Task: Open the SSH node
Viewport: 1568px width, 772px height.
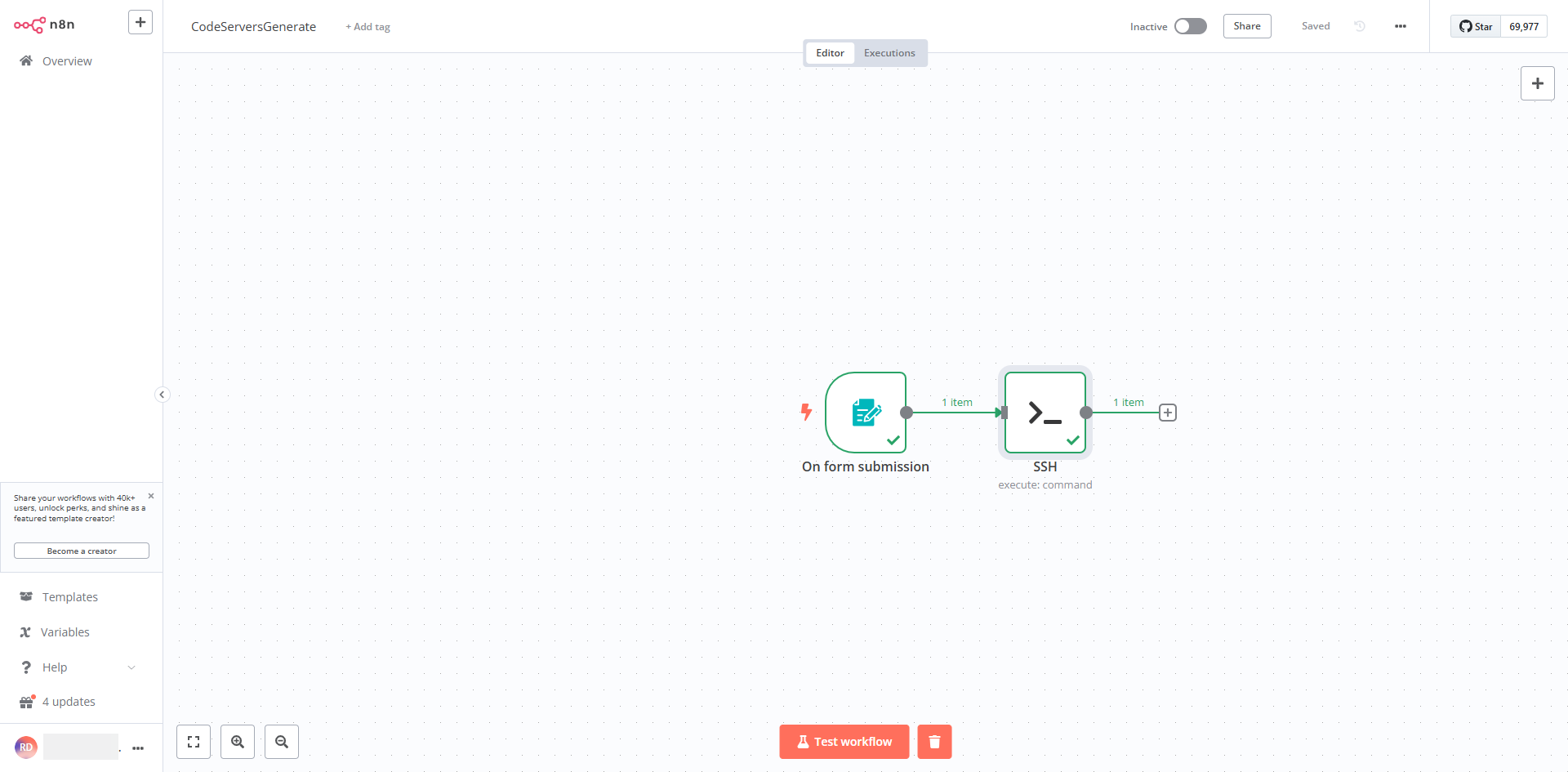Action: pyautogui.click(x=1045, y=413)
